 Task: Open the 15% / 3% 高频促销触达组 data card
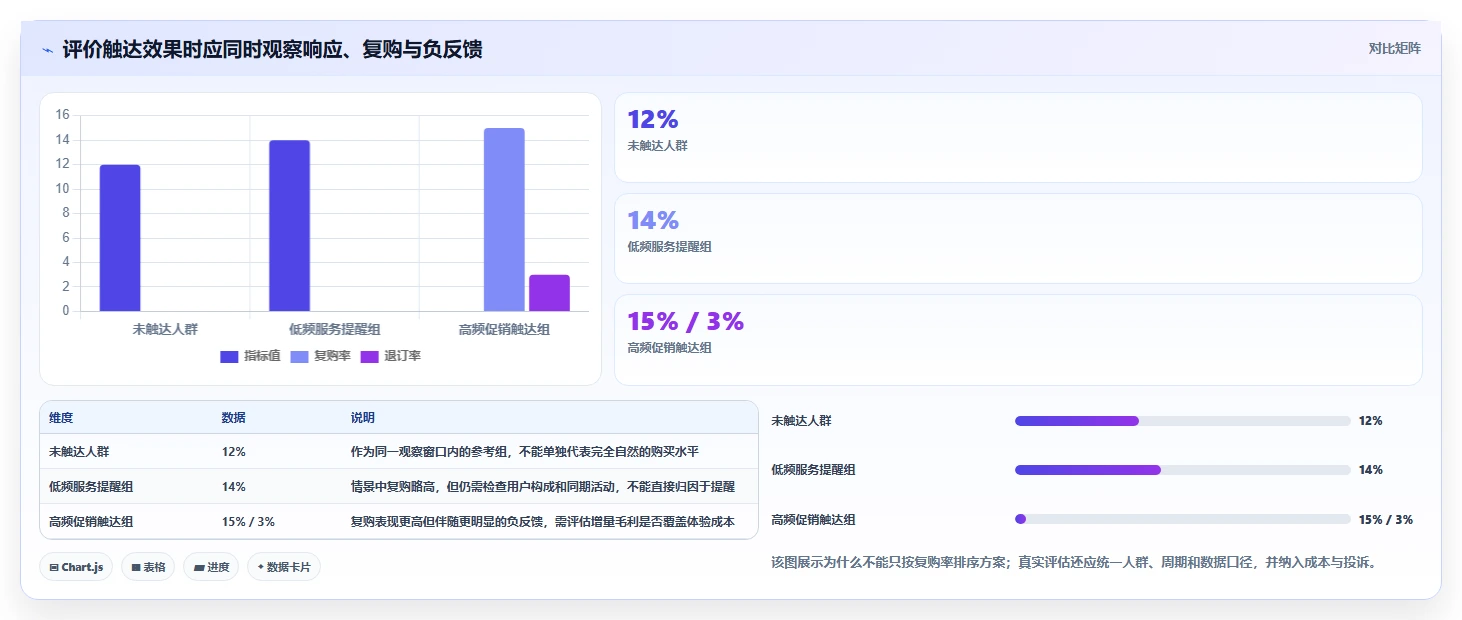1018,339
